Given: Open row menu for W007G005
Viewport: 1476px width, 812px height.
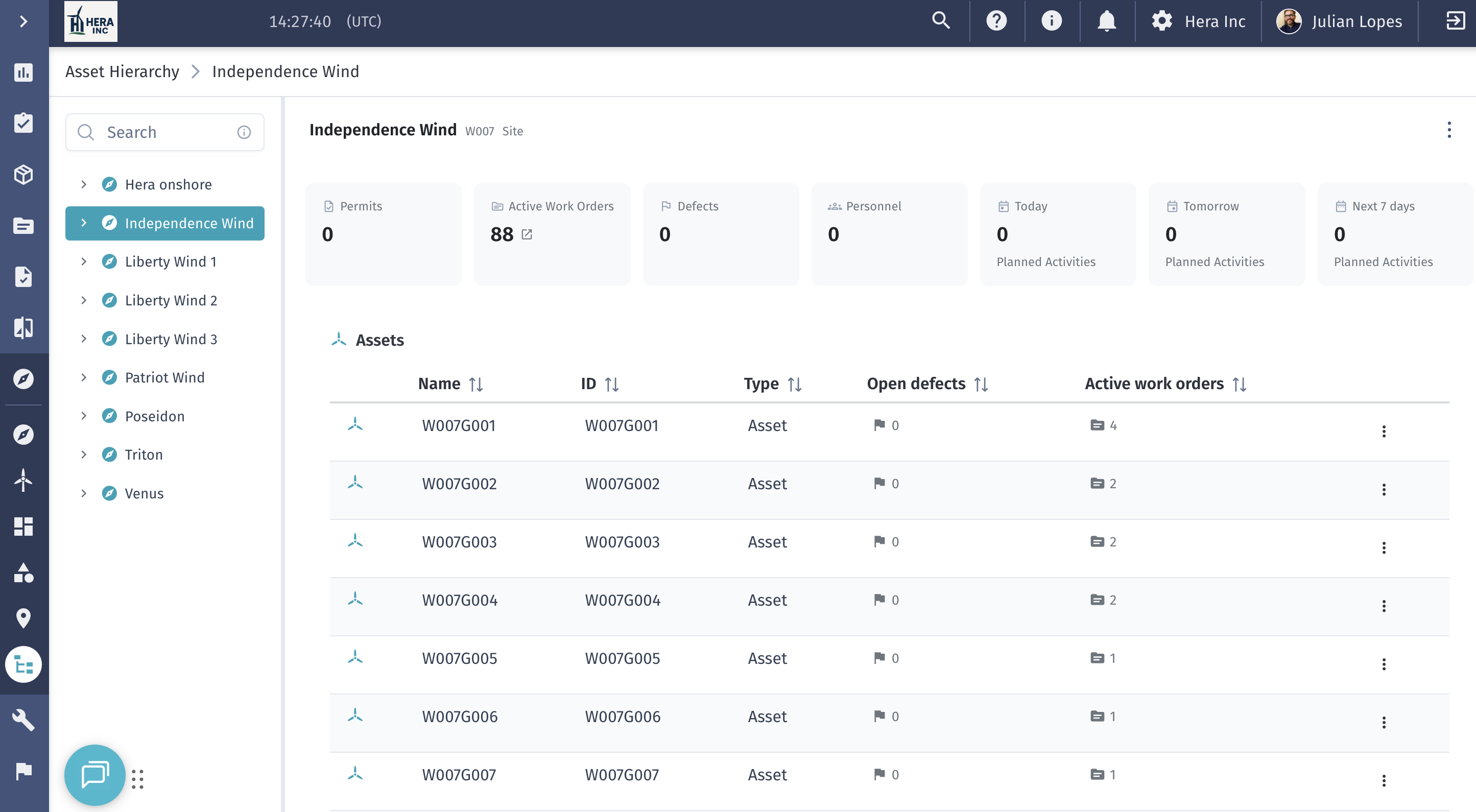Looking at the screenshot, I should (x=1384, y=664).
